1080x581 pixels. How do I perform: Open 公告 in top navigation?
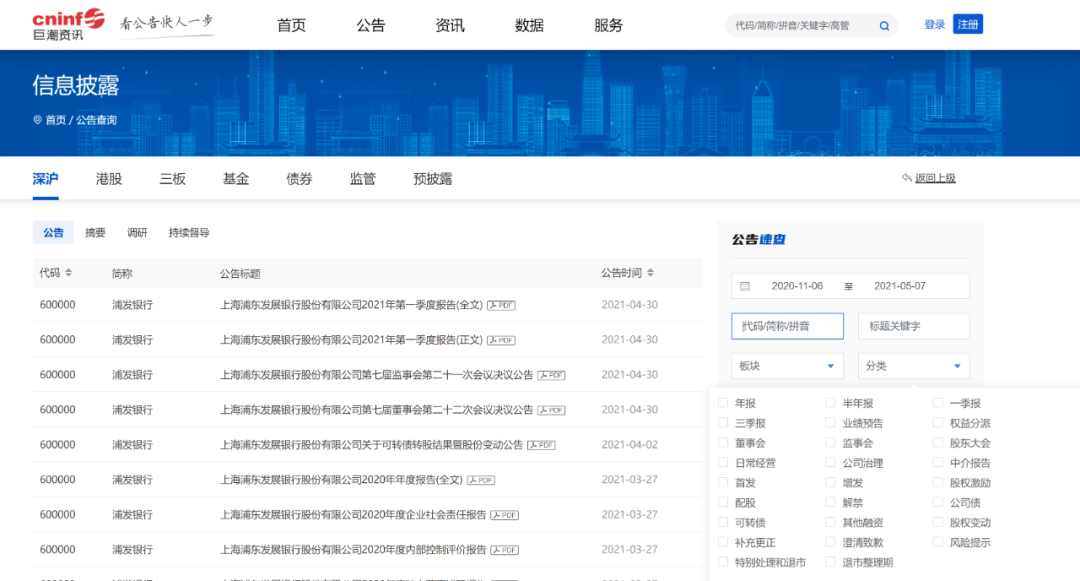click(371, 25)
